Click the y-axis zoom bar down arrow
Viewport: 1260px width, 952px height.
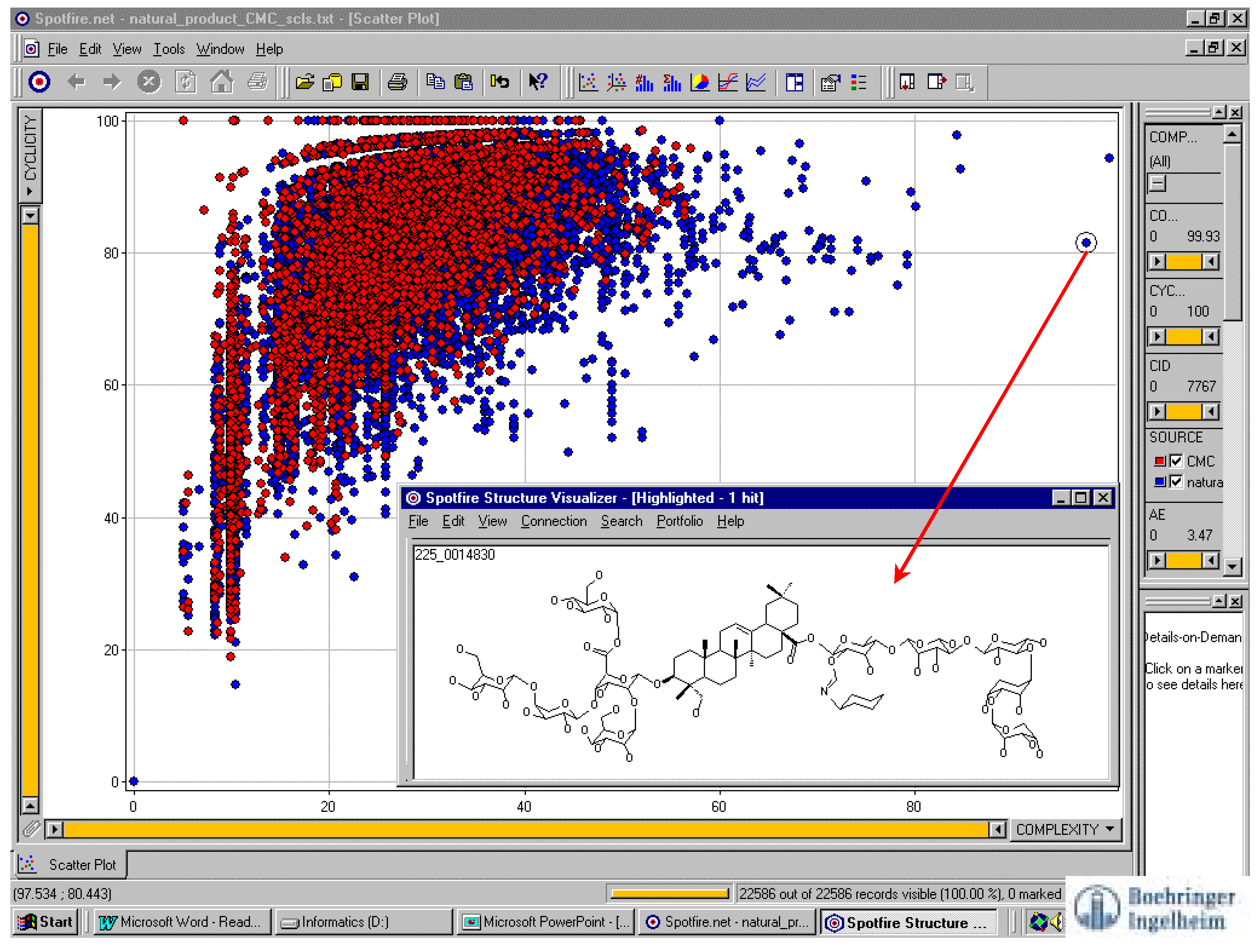tap(30, 216)
